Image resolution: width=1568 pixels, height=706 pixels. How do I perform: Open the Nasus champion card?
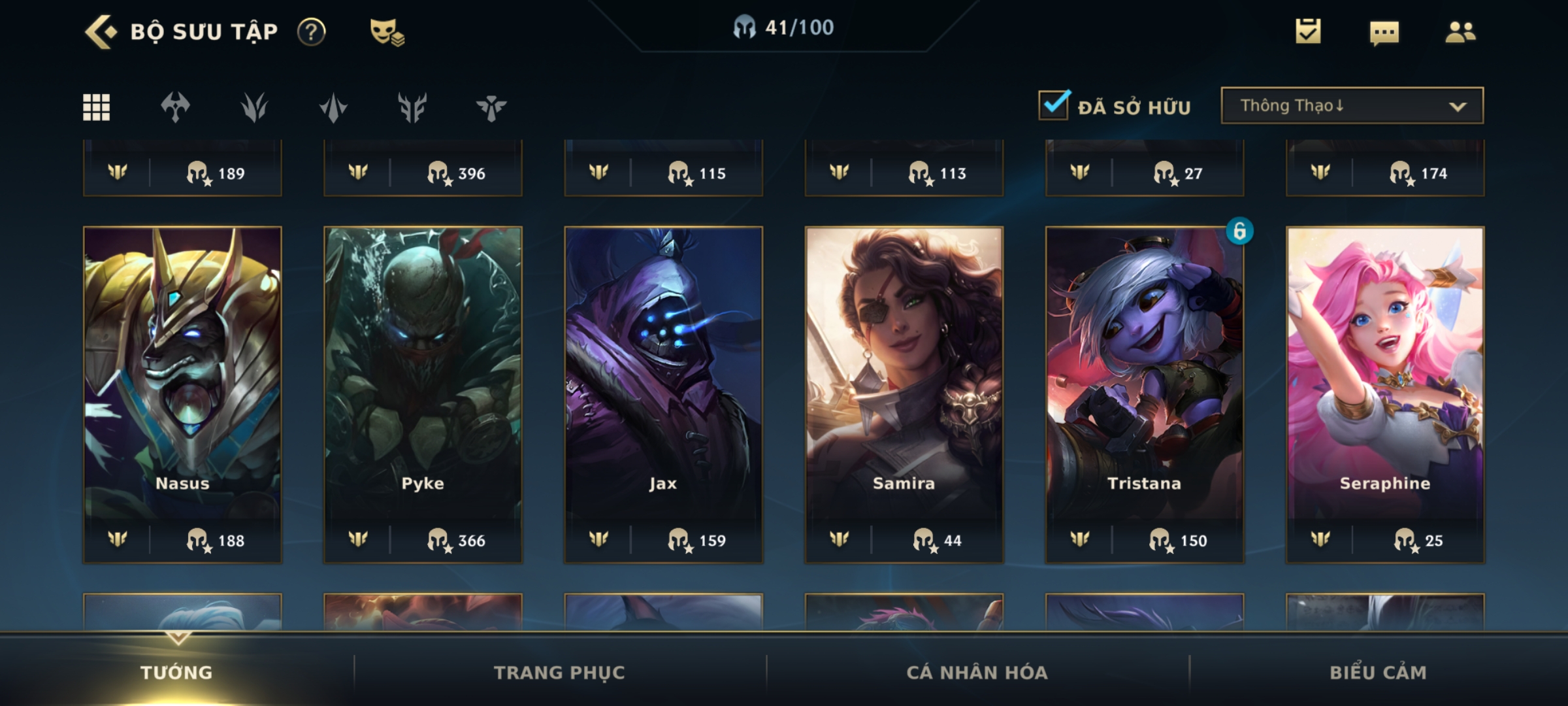182,395
